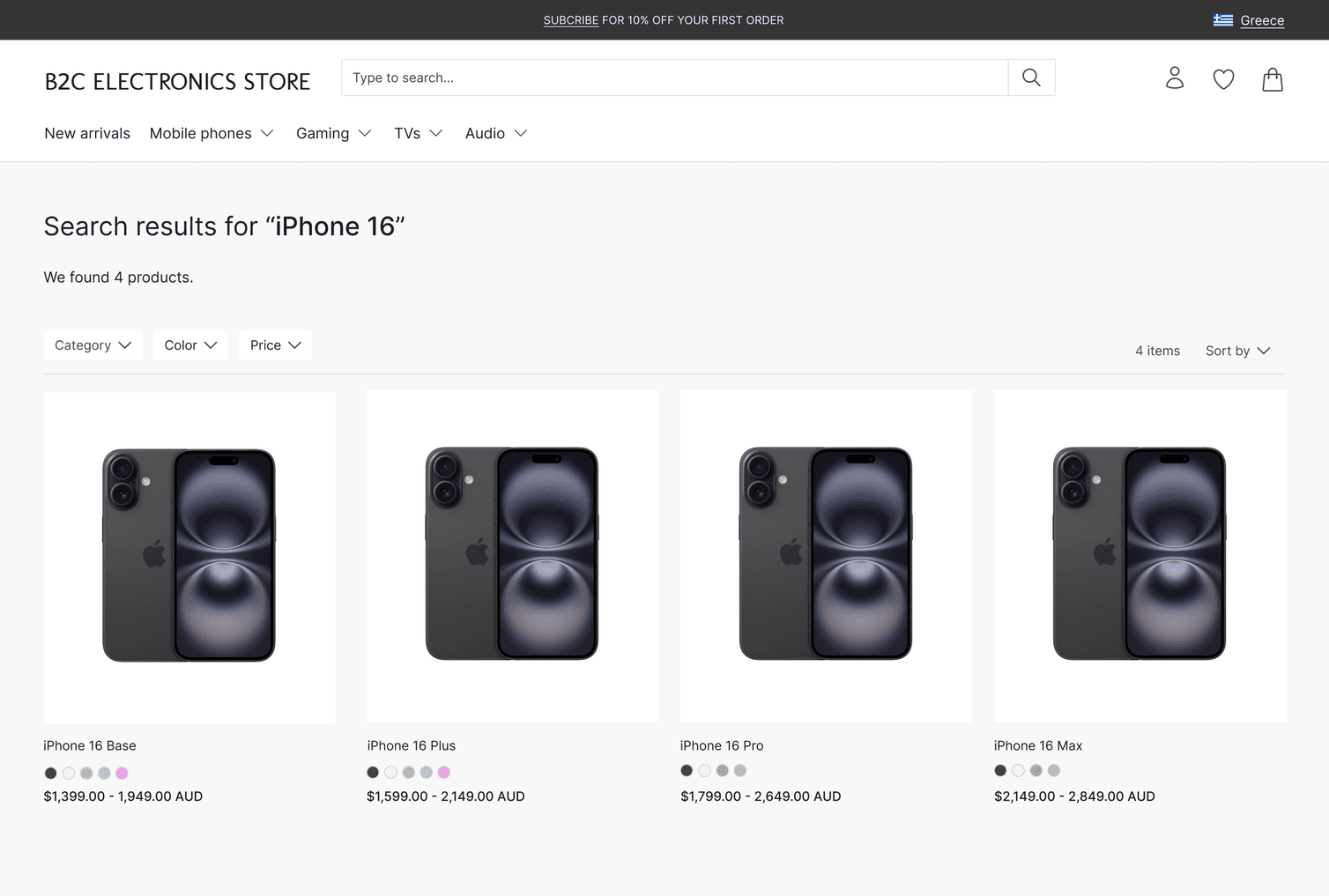Open the wishlist heart icon
Image resolution: width=1329 pixels, height=896 pixels.
click(x=1223, y=79)
